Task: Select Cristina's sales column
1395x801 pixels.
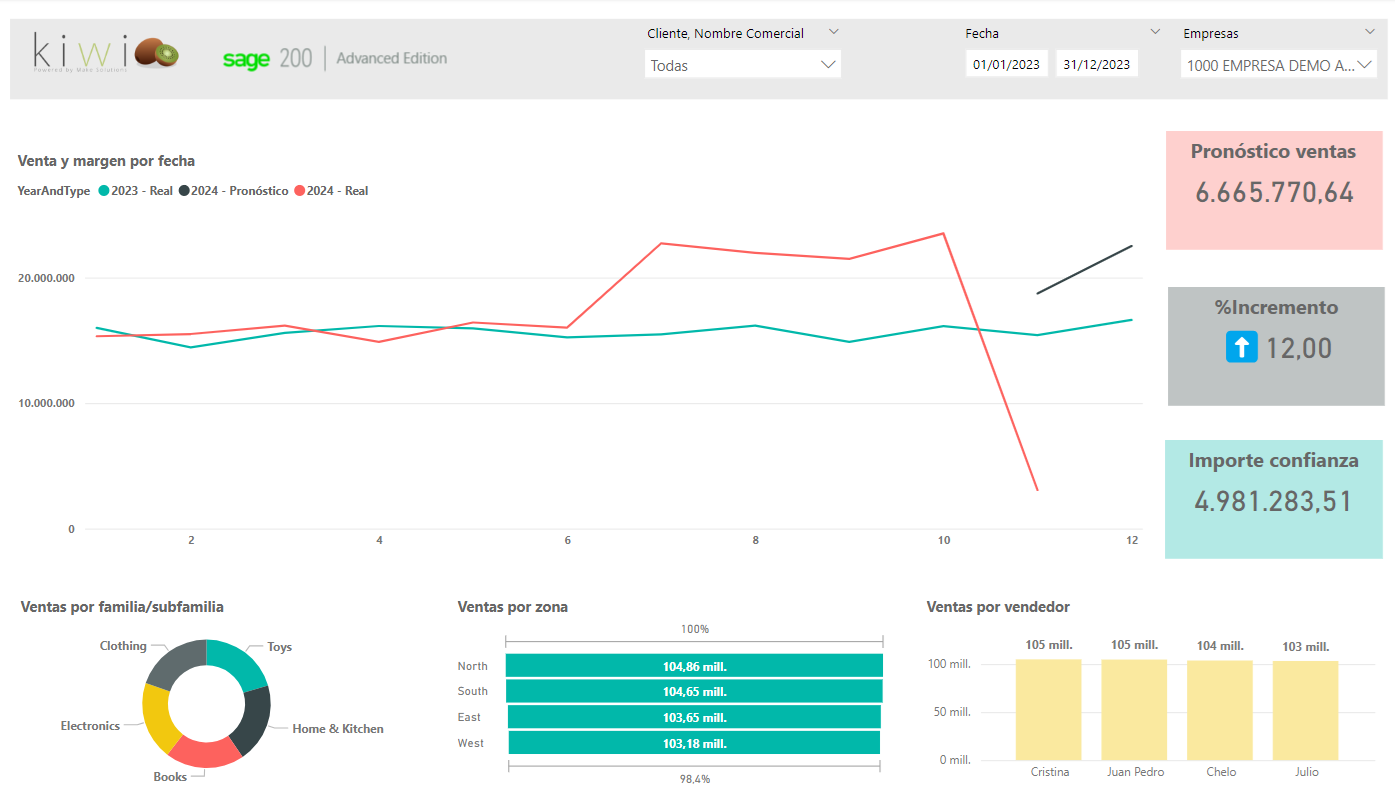Action: [x=1049, y=709]
